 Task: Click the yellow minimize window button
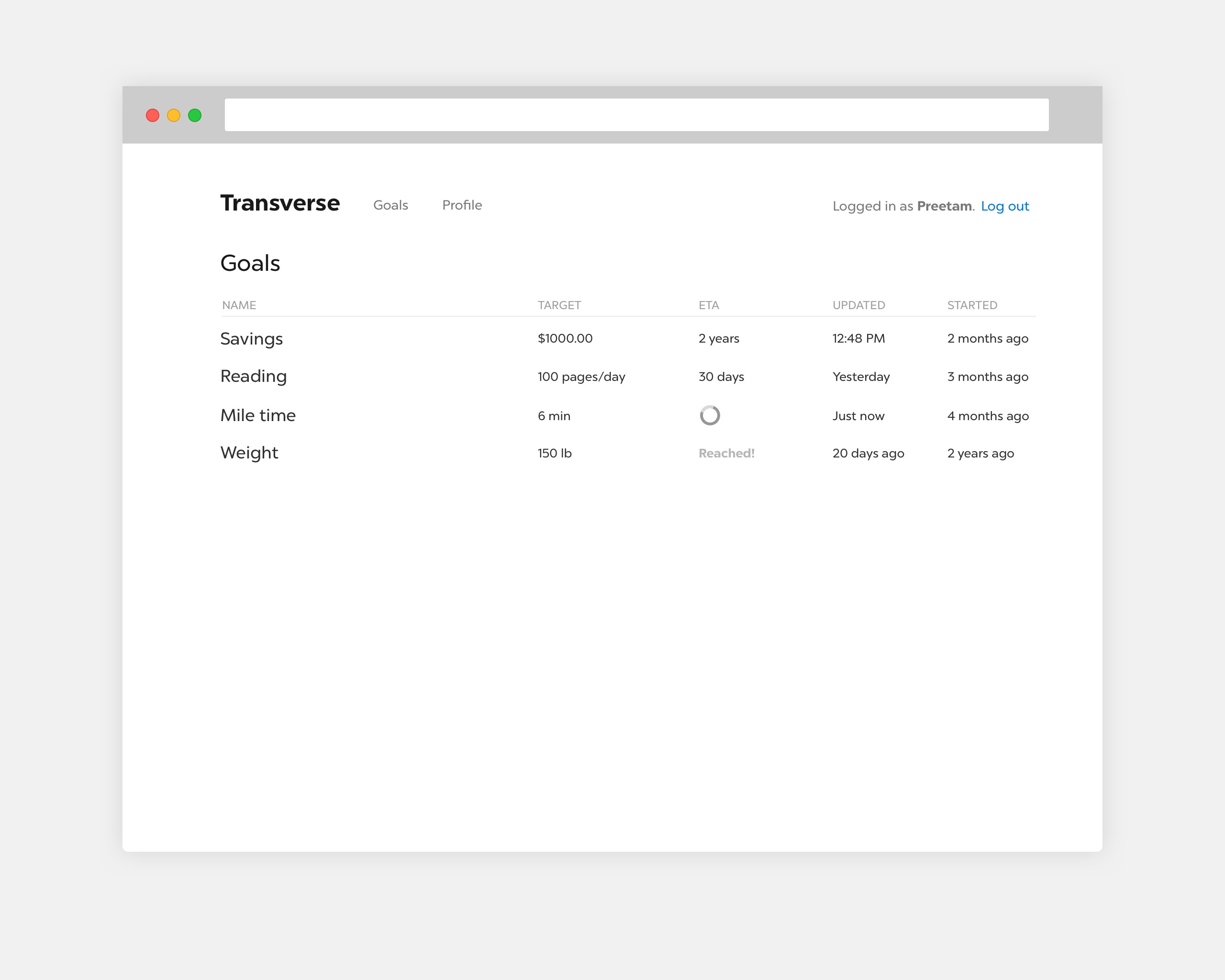[x=173, y=115]
